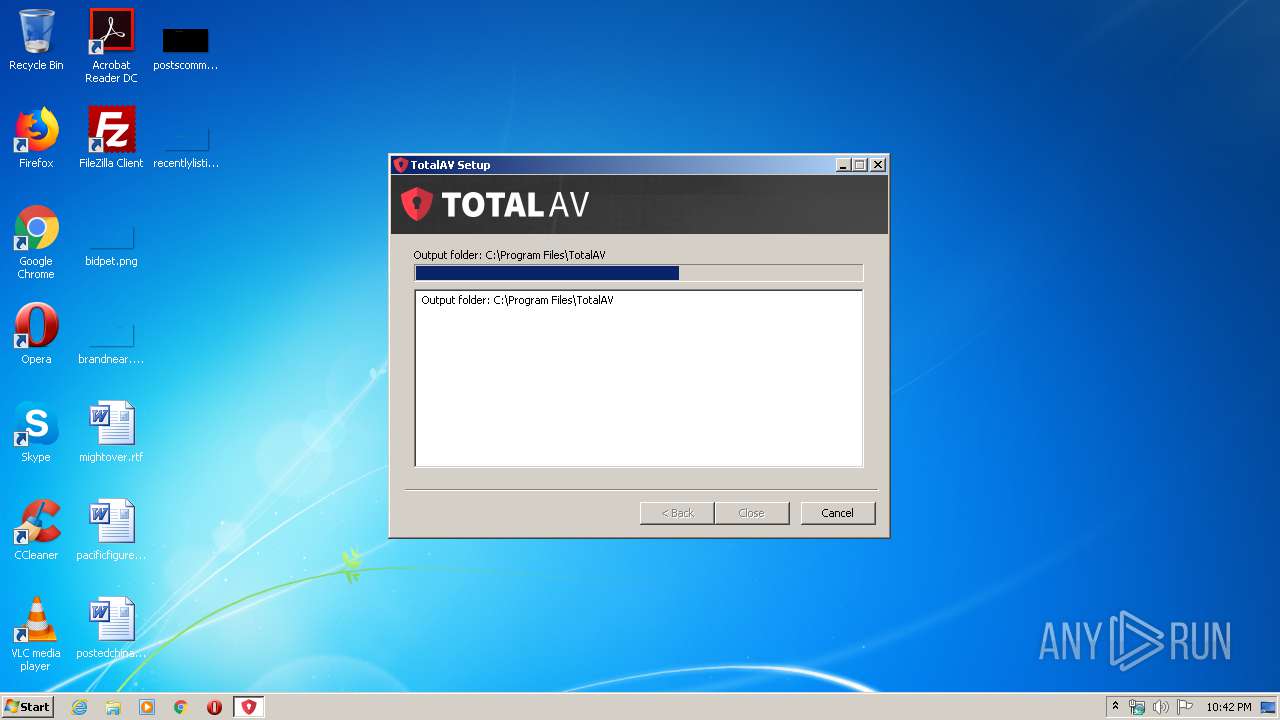
Task: Select the Output folder line in log
Action: point(517,300)
